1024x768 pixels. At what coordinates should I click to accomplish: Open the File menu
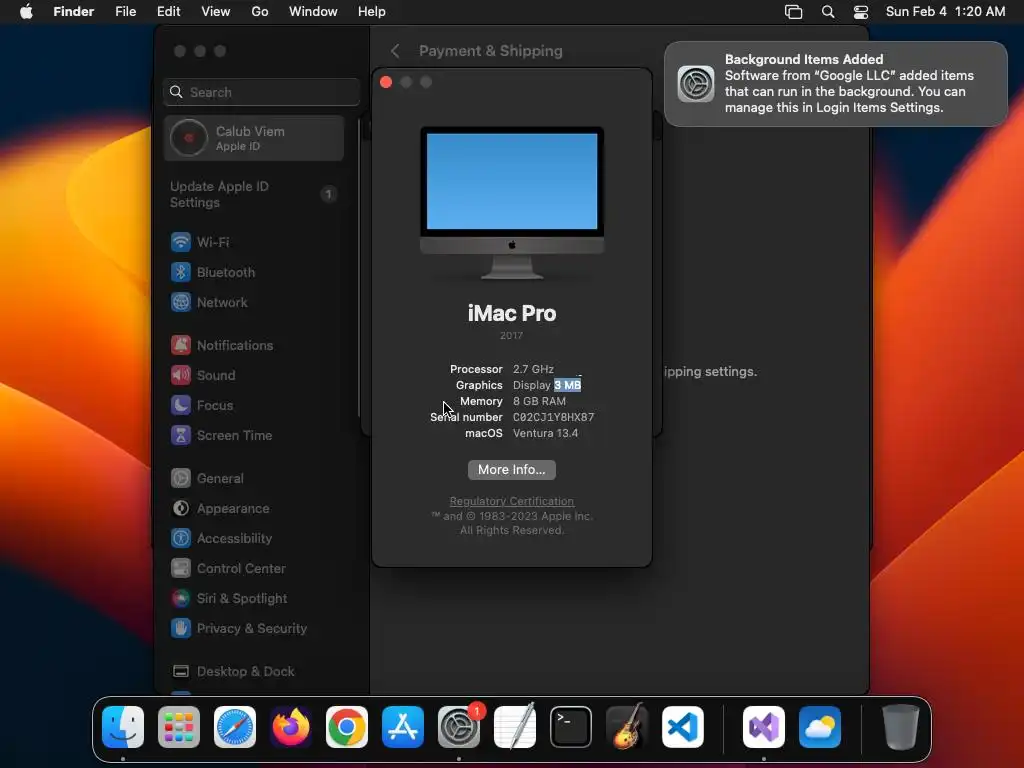[x=125, y=12]
